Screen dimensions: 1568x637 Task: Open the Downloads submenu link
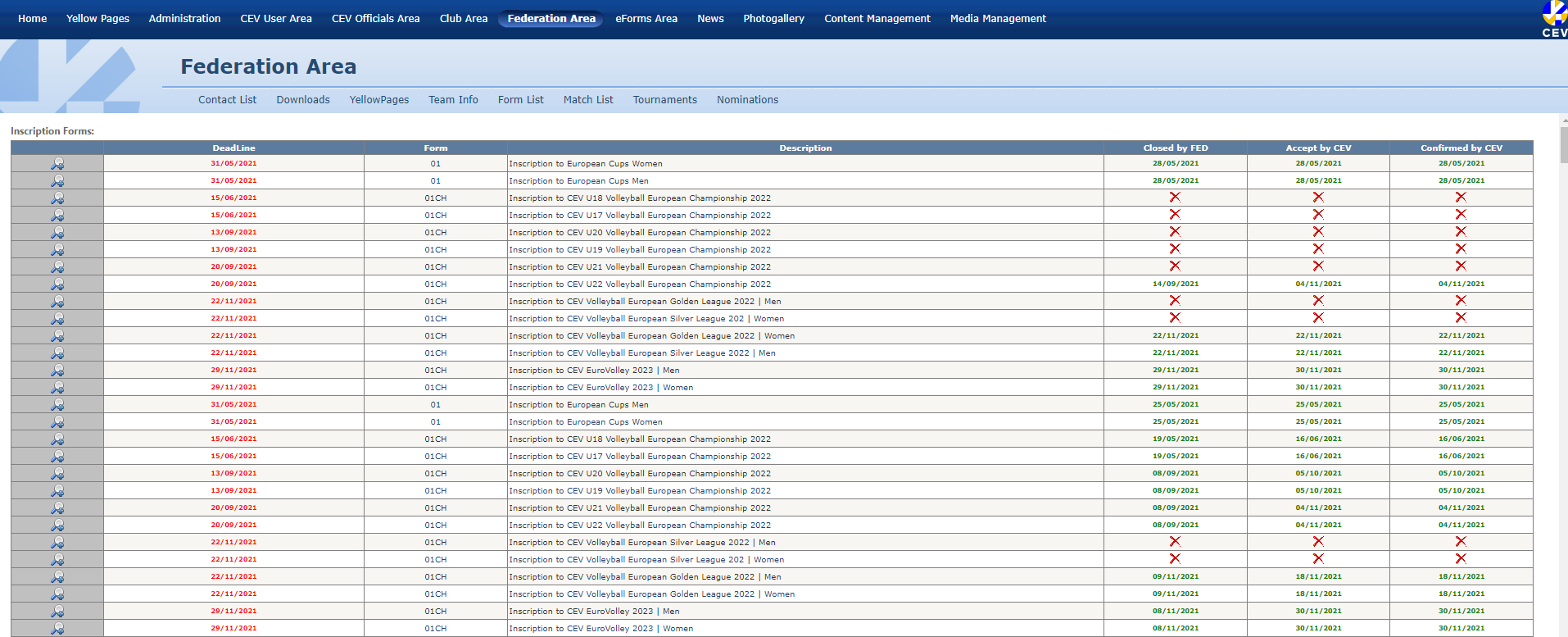[303, 99]
